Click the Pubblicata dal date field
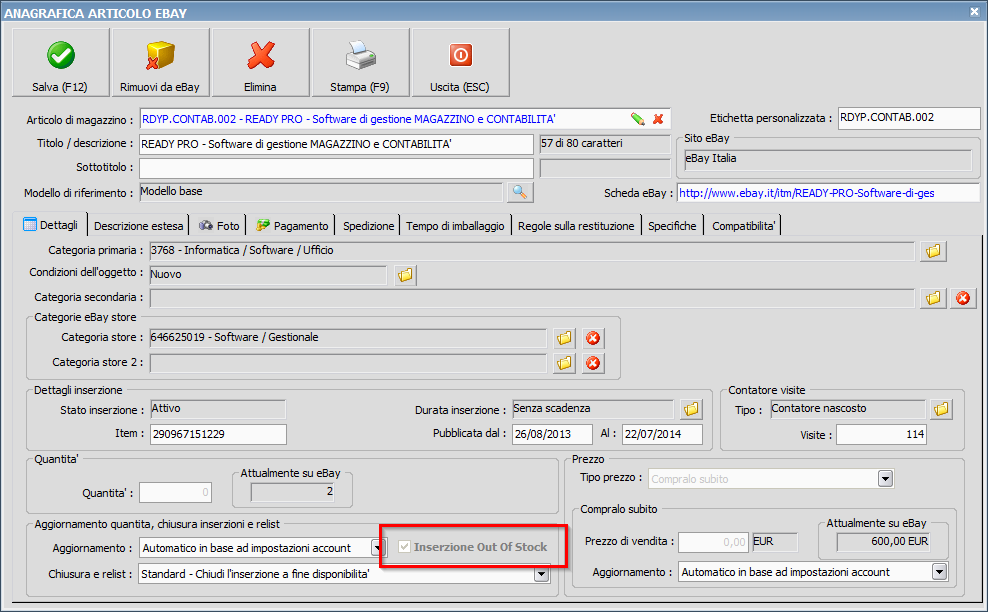Viewport: 988px width, 612px height. 552,434
